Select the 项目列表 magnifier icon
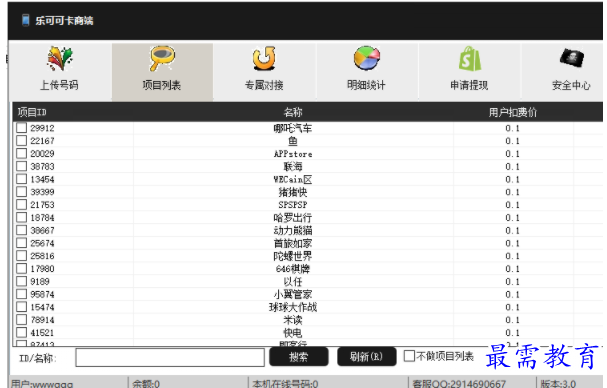The image size is (607, 388). pyautogui.click(x=163, y=58)
